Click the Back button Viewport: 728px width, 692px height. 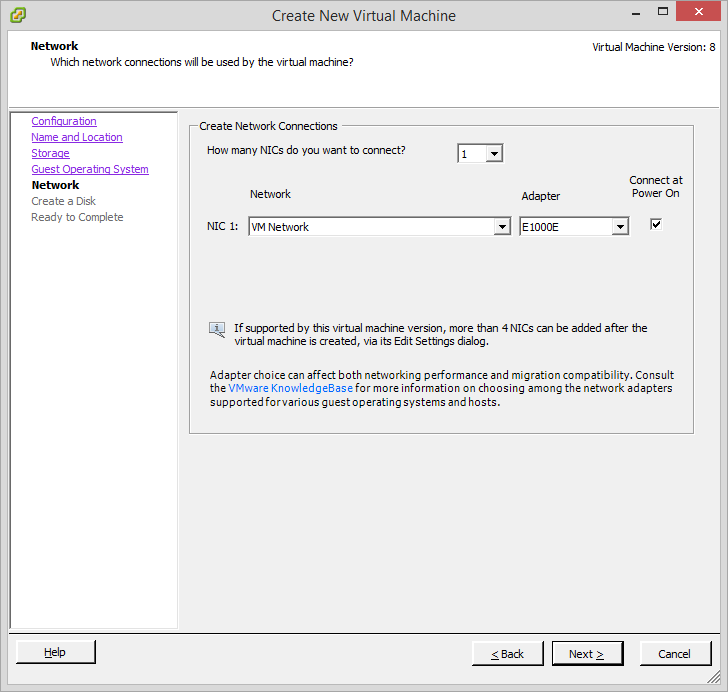[x=508, y=653]
